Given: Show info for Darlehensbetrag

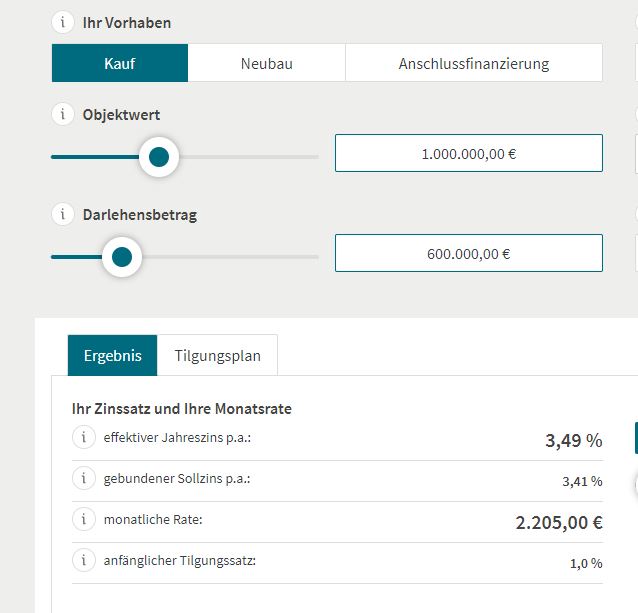Looking at the screenshot, I should tap(63, 214).
